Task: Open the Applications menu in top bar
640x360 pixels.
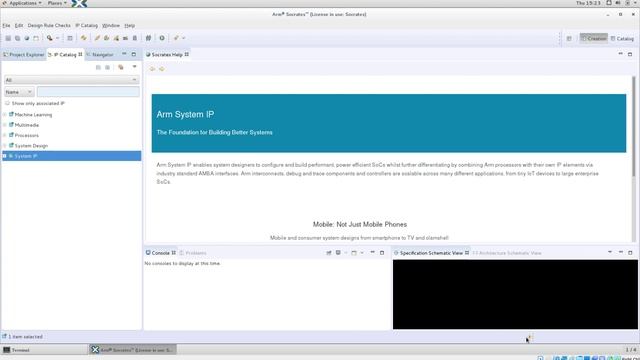Action: pyautogui.click(x=22, y=3)
